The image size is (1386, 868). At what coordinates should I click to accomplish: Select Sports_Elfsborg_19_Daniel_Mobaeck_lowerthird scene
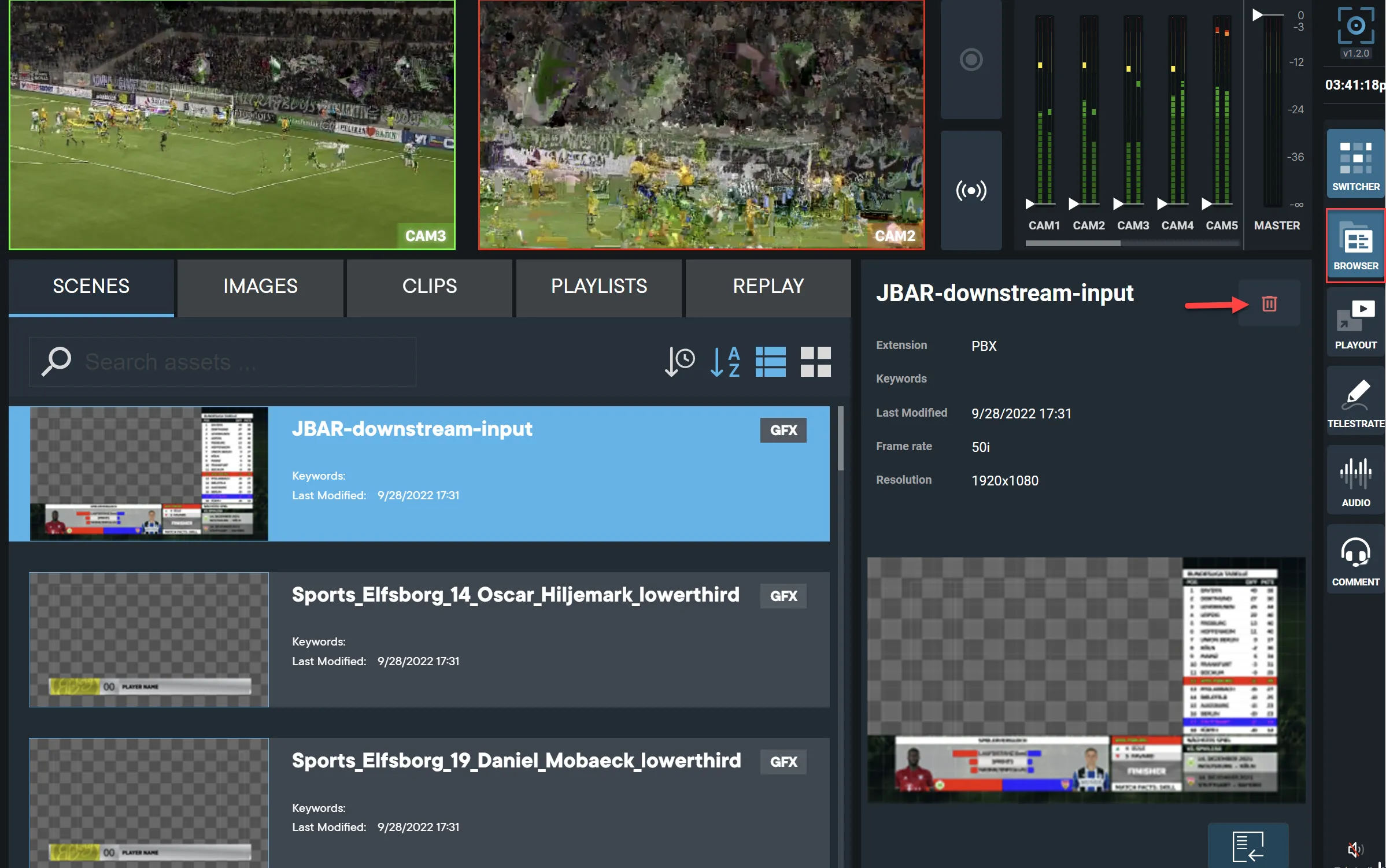[430, 803]
